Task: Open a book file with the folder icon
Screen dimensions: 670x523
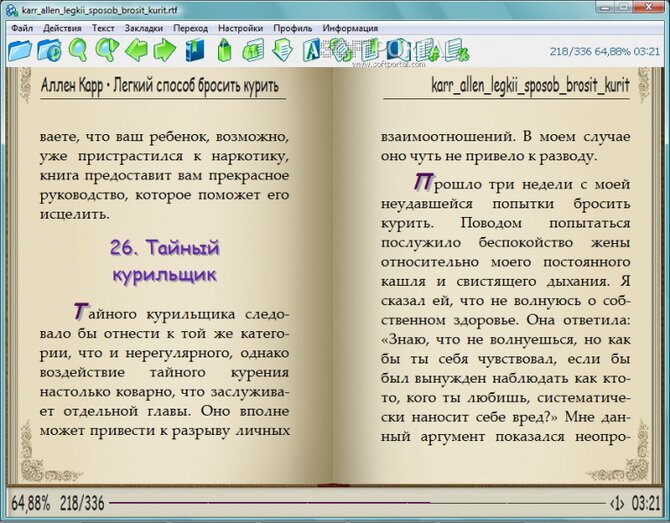Action: [20, 50]
